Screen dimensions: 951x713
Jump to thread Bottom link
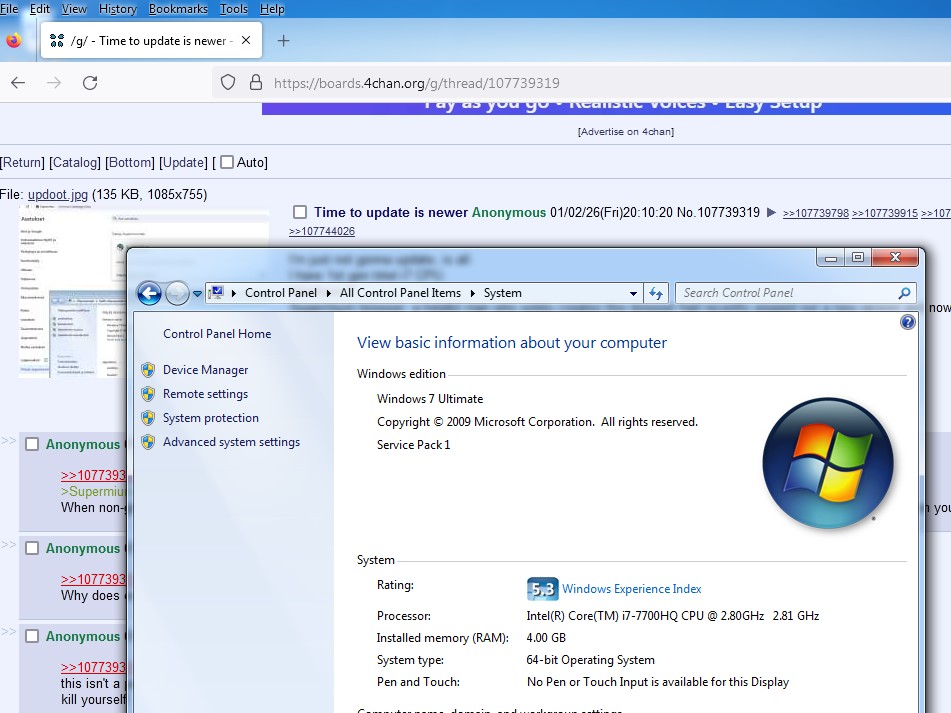click(130, 162)
